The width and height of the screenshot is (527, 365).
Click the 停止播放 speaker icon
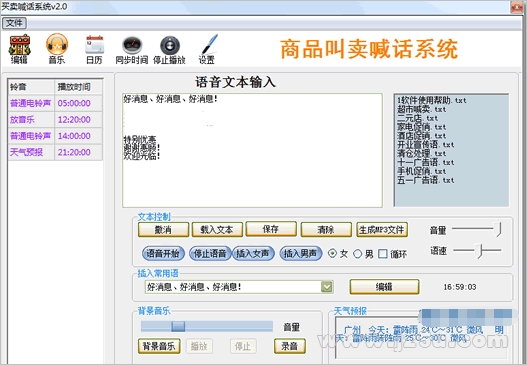tap(169, 50)
